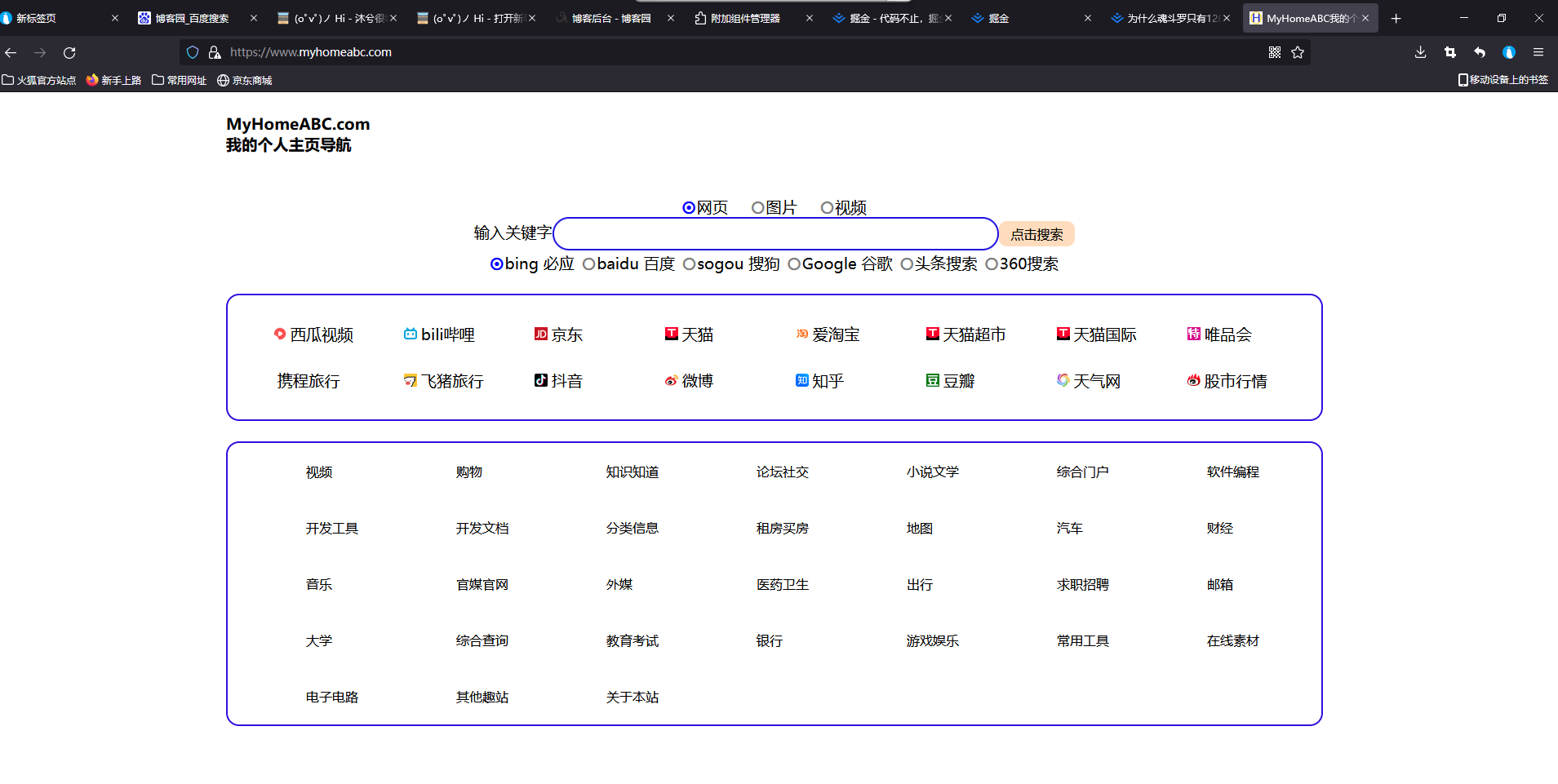Screen dimensions: 1558x784
Task: Open 天猫国际 shortcut
Action: [x=1097, y=334]
